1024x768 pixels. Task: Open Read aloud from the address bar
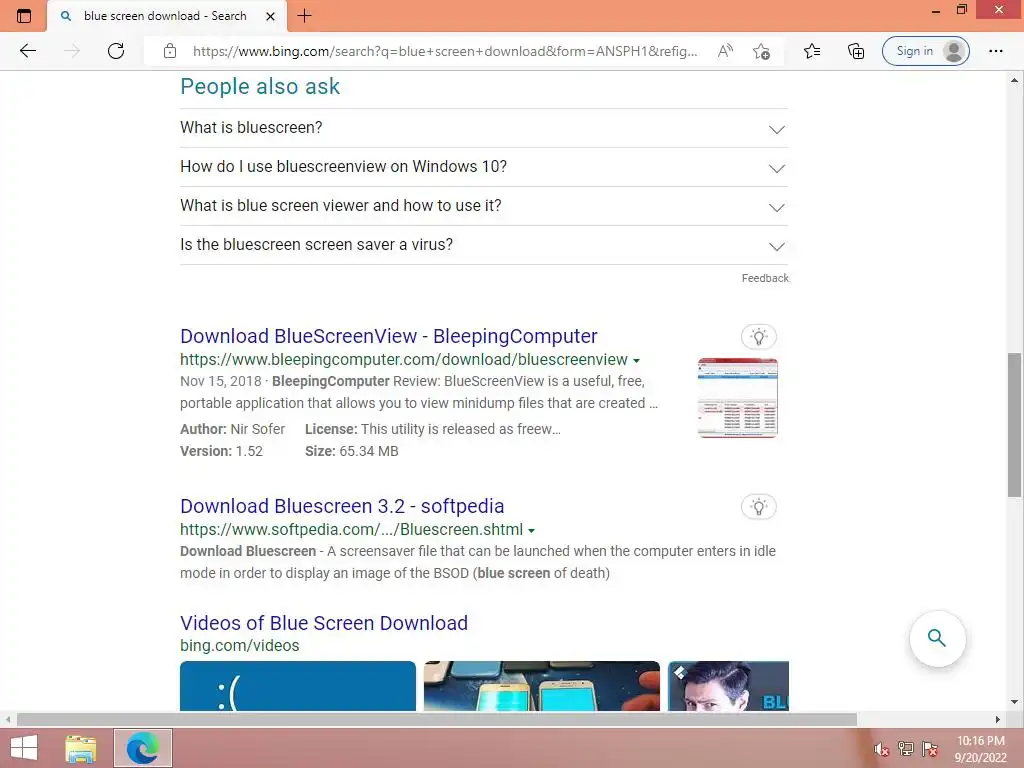[725, 51]
